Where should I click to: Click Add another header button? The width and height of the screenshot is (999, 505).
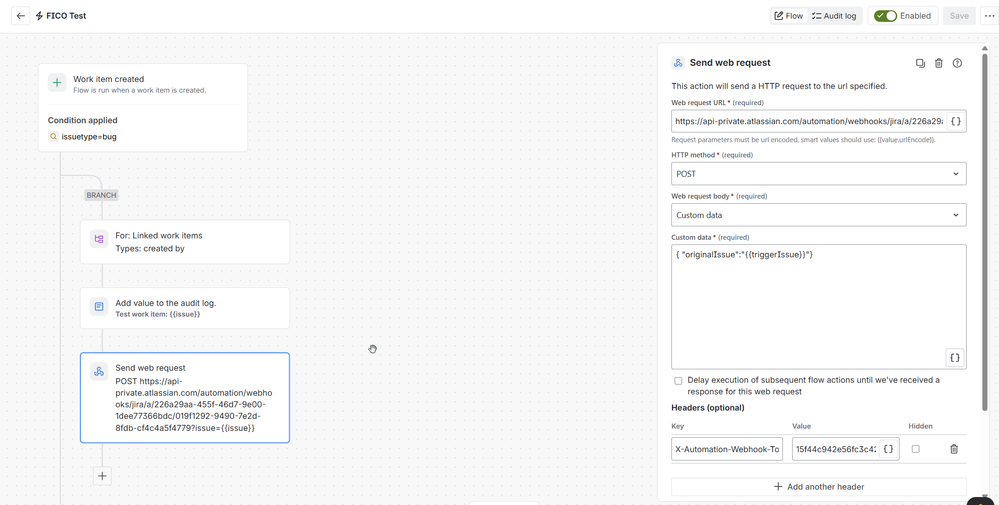[819, 487]
